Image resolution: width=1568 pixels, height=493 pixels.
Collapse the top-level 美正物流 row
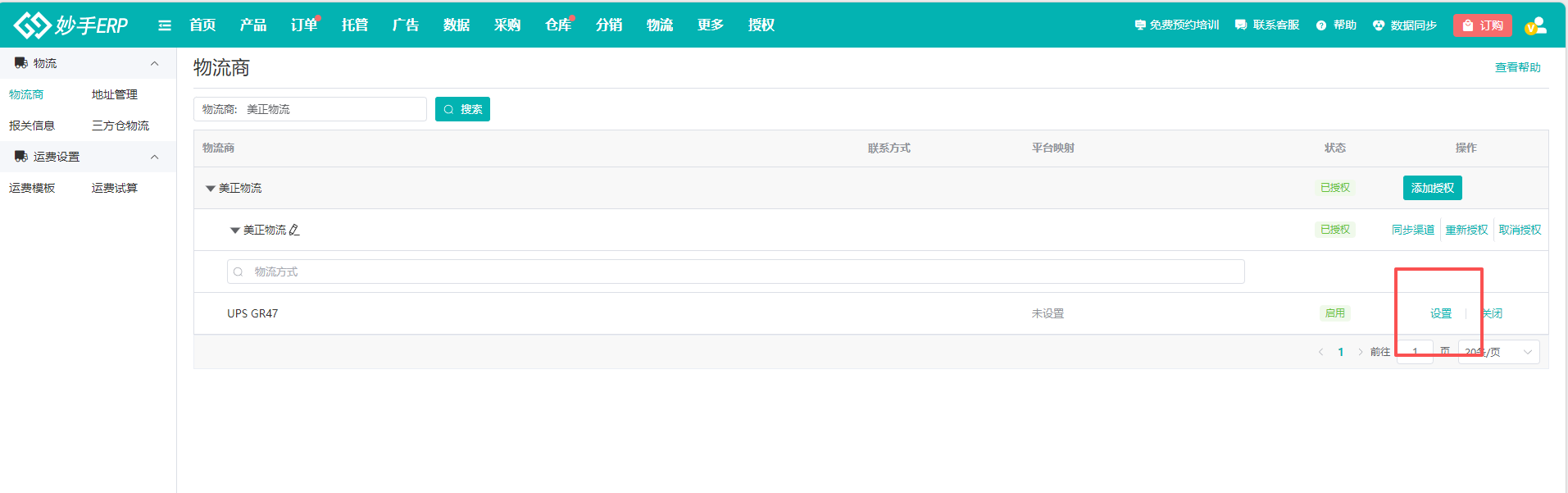210,189
